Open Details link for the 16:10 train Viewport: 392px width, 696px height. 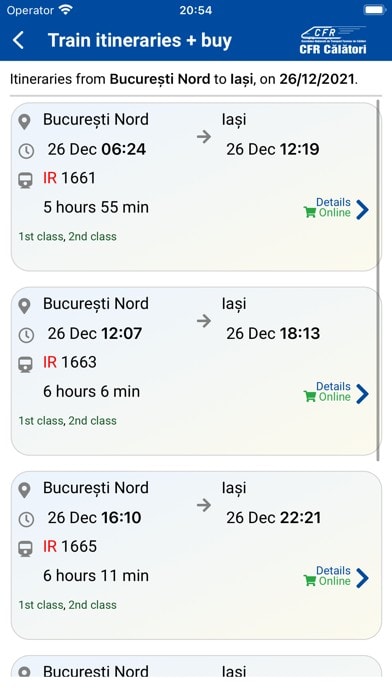pos(333,571)
